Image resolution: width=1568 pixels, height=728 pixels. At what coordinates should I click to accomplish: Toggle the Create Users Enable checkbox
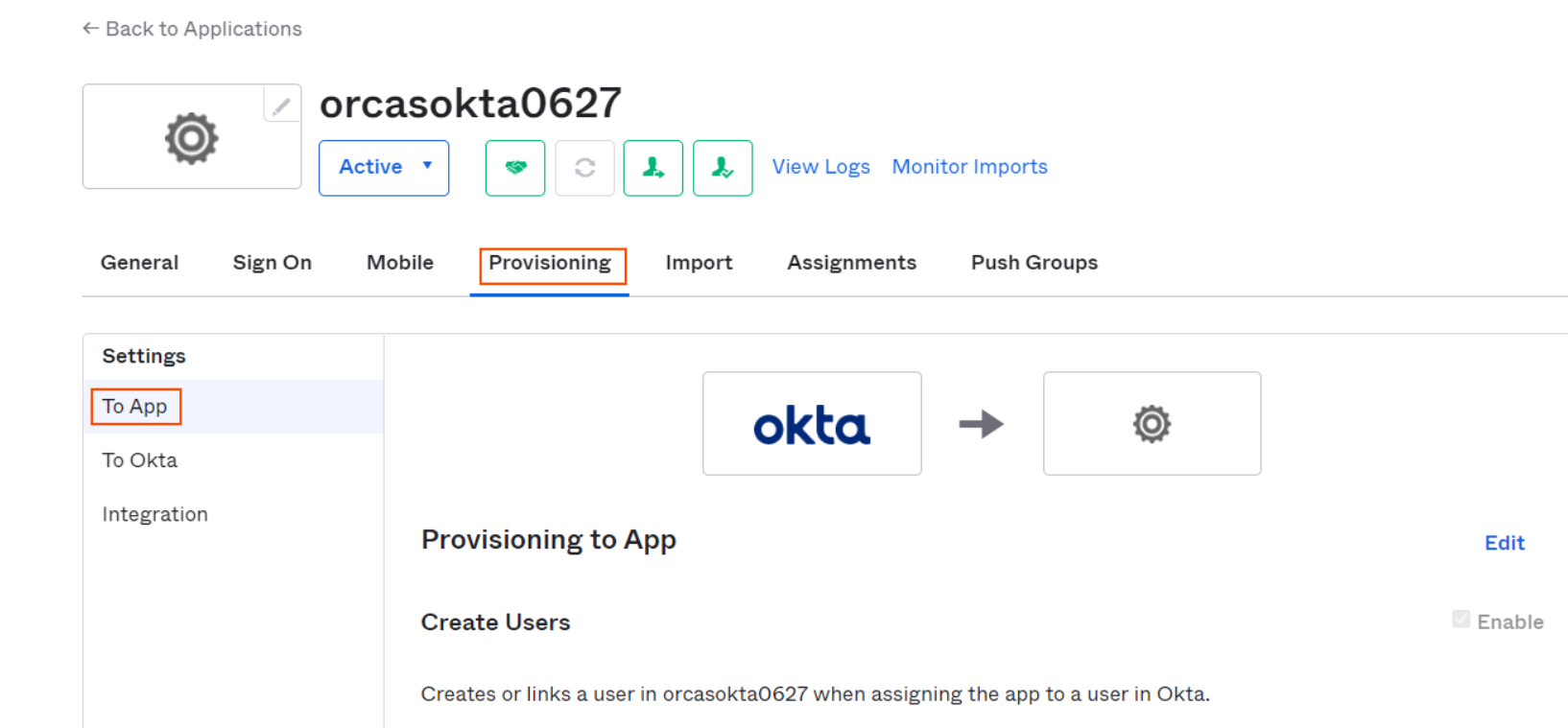(1461, 620)
